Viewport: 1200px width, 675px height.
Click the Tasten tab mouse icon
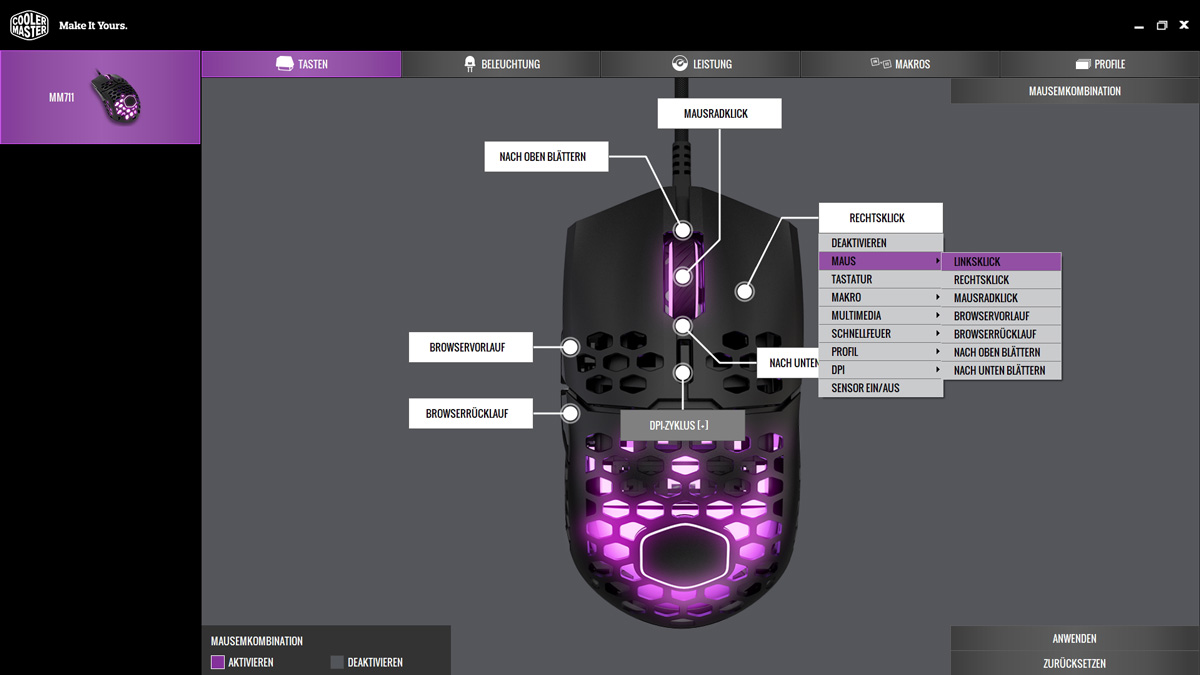284,64
